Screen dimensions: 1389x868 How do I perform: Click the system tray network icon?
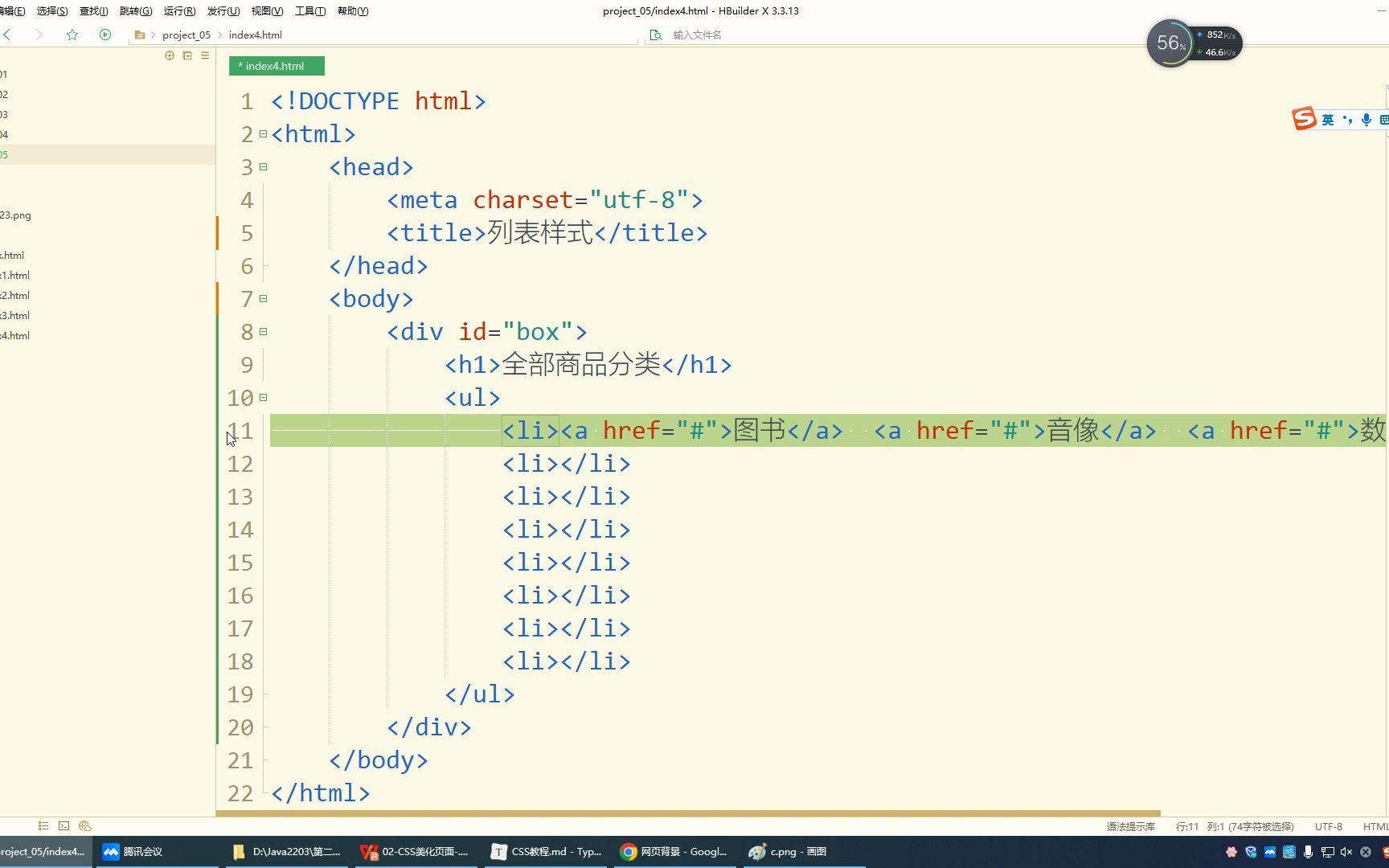click(1327, 852)
